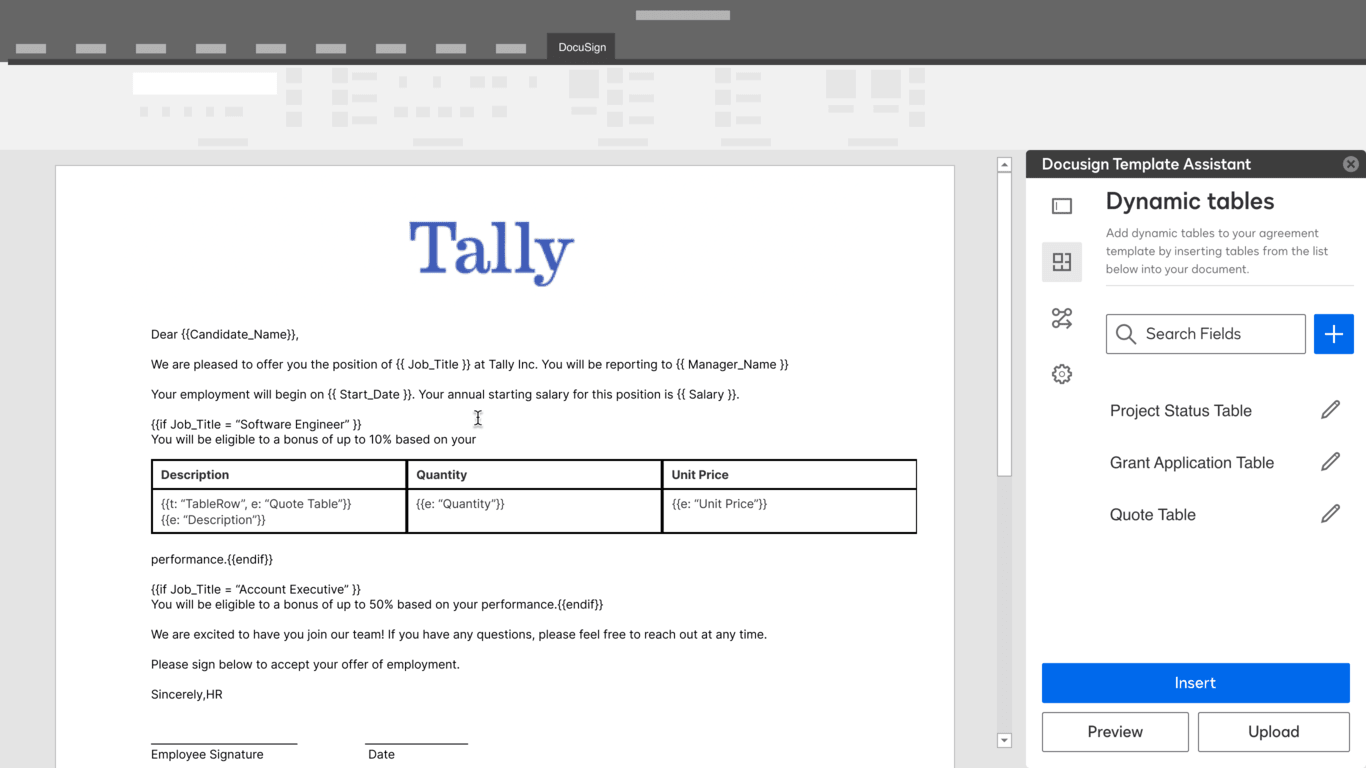Select Grant Application Table entry
1366x768 pixels.
pos(1191,463)
